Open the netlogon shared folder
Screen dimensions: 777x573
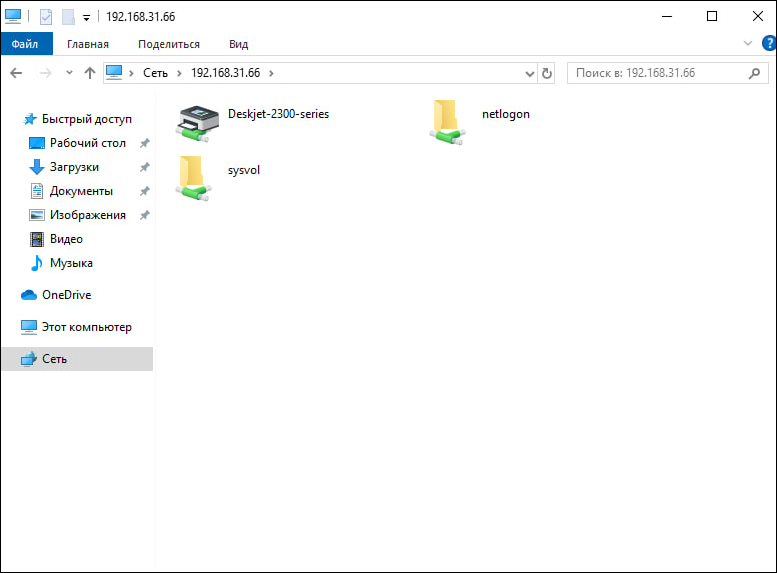(x=447, y=121)
